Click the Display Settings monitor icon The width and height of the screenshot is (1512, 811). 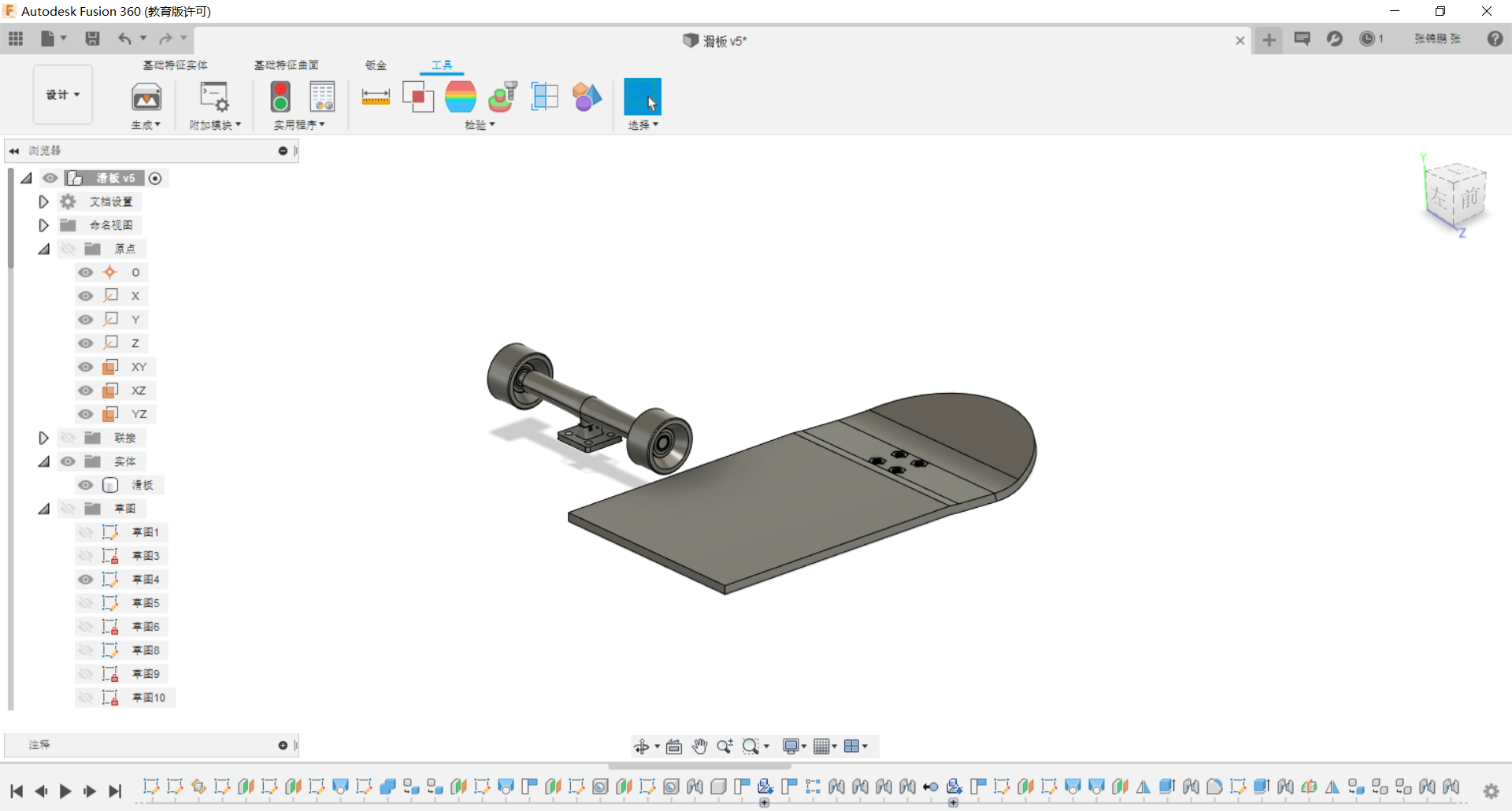791,746
